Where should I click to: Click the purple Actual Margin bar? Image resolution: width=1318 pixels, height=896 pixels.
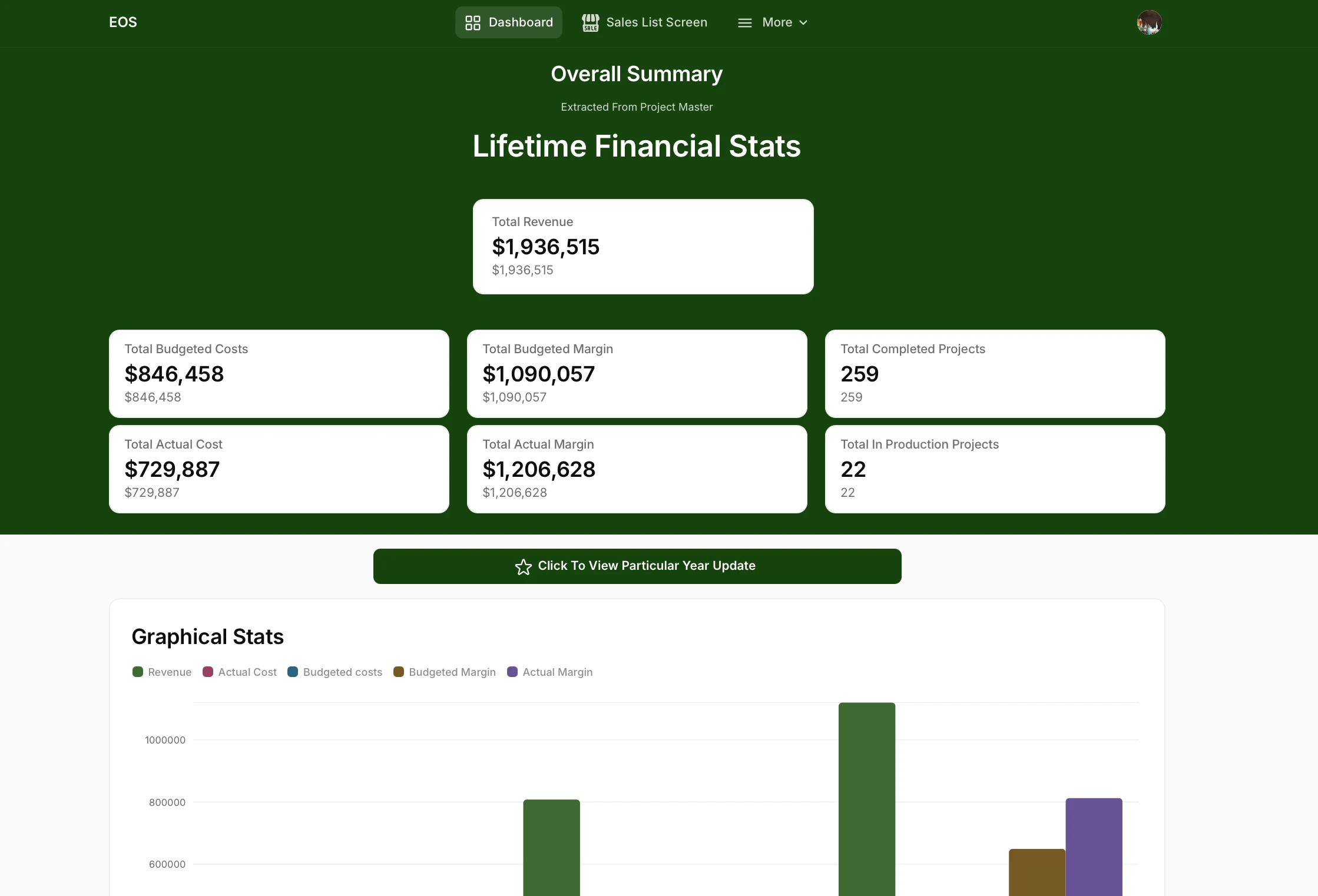[x=1094, y=848]
